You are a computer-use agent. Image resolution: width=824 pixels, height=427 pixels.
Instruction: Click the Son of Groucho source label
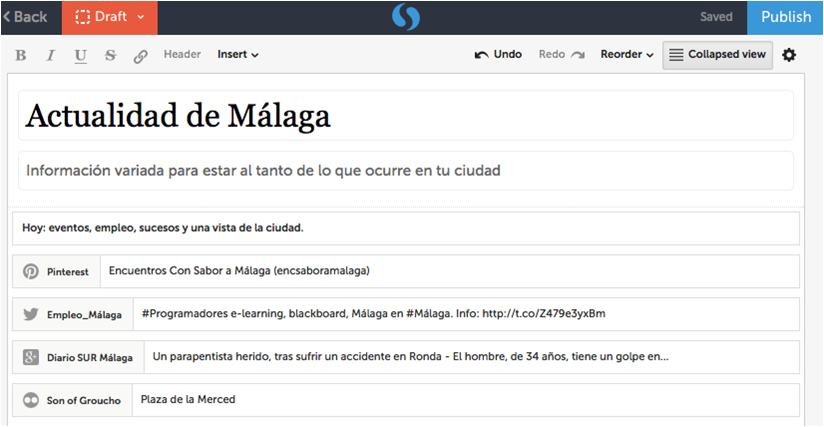coord(84,400)
